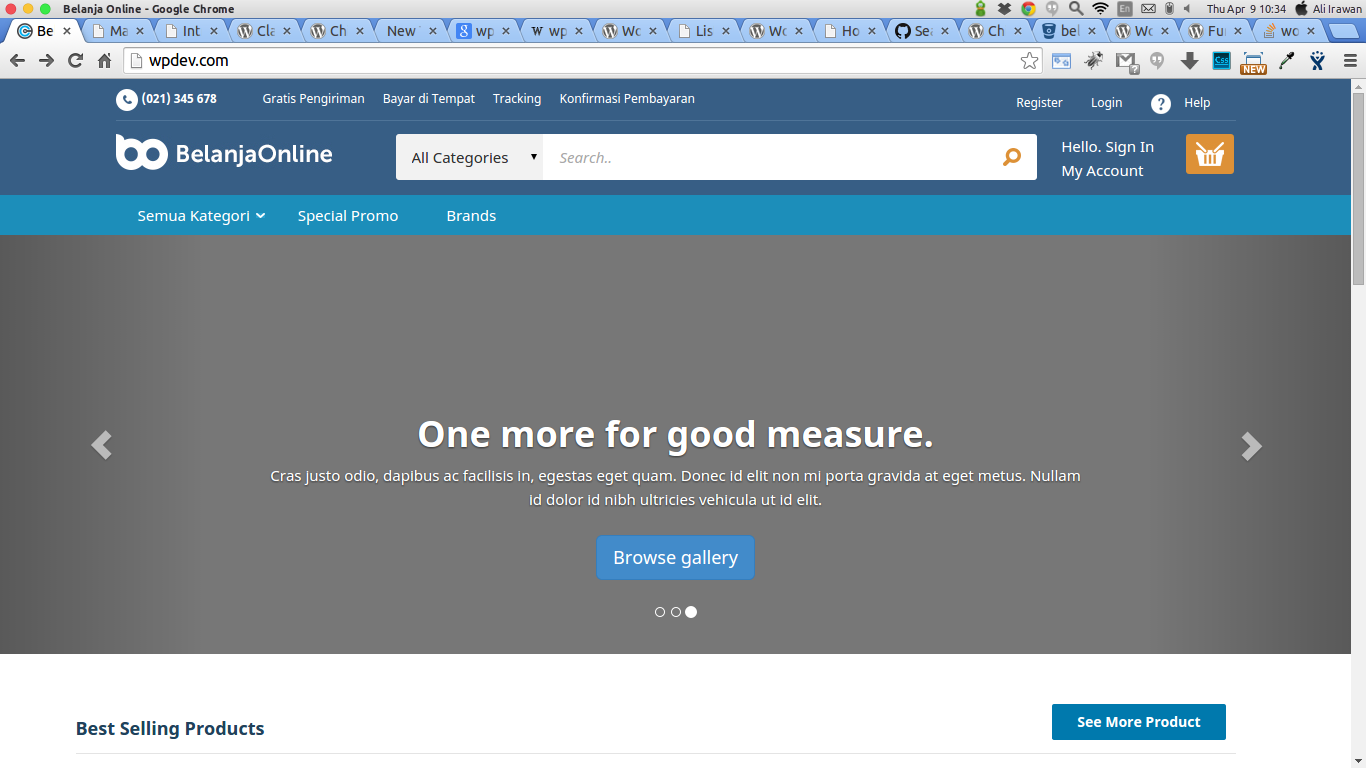Click the browser back arrow
Viewport: 1366px width, 768px height.
click(17, 61)
